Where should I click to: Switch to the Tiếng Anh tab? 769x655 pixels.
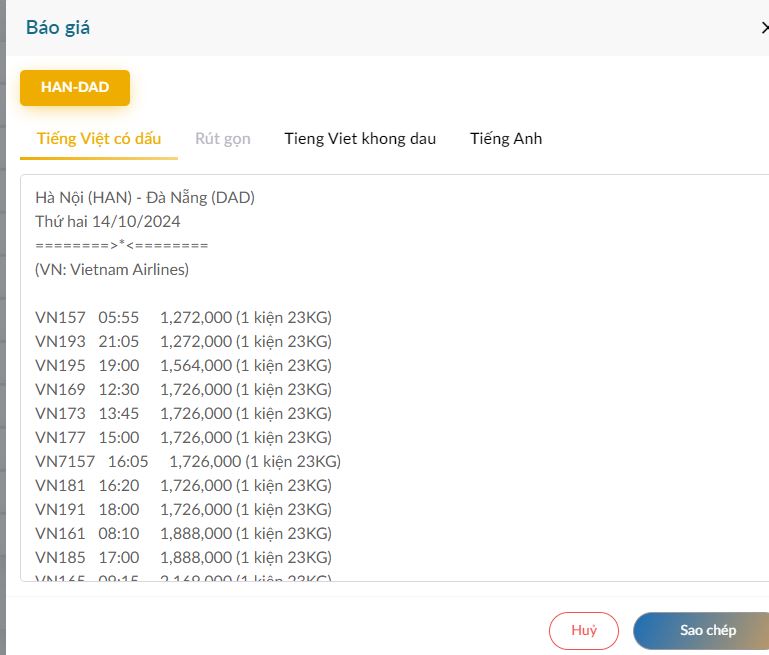[506, 138]
